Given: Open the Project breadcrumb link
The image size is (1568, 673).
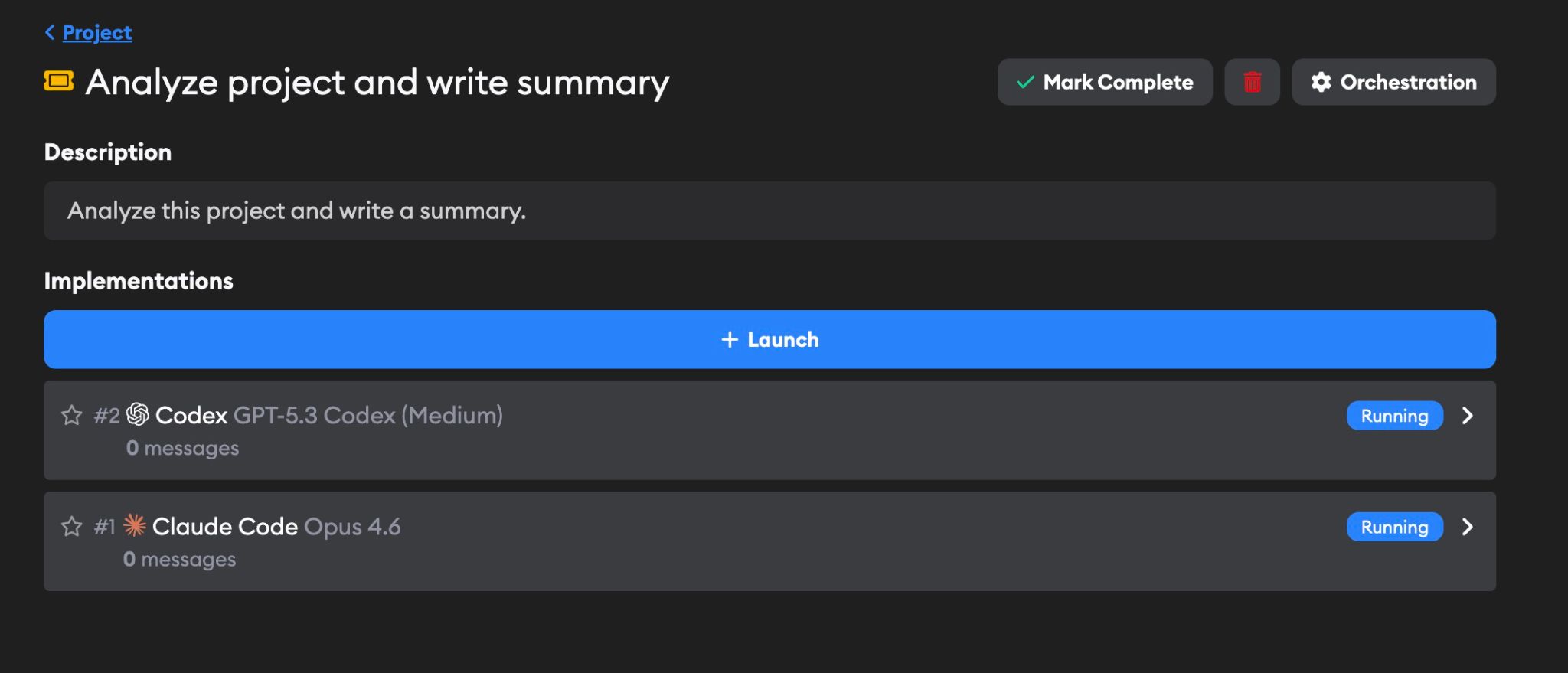Looking at the screenshot, I should click(97, 32).
